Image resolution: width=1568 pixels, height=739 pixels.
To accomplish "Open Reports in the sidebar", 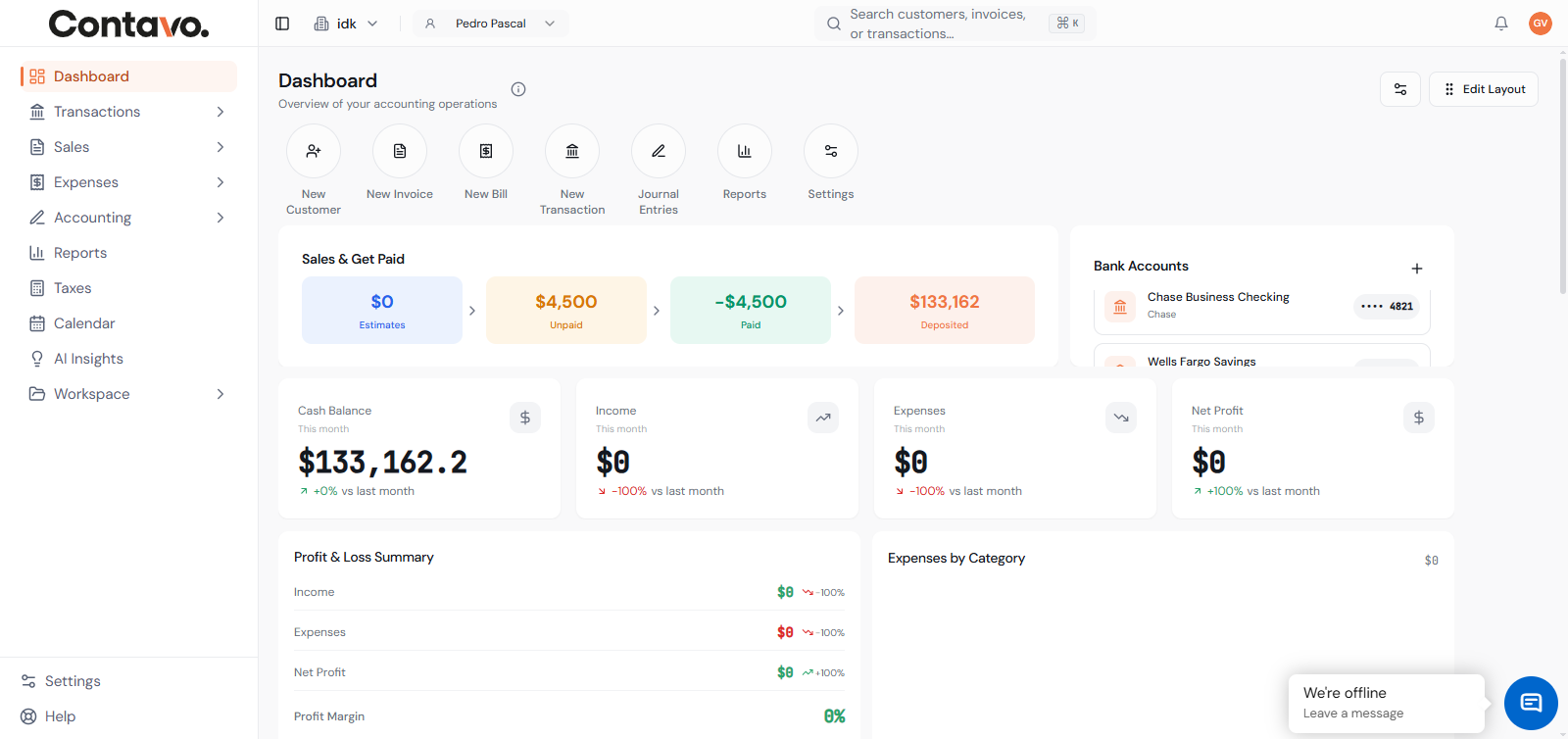I will [128, 253].
